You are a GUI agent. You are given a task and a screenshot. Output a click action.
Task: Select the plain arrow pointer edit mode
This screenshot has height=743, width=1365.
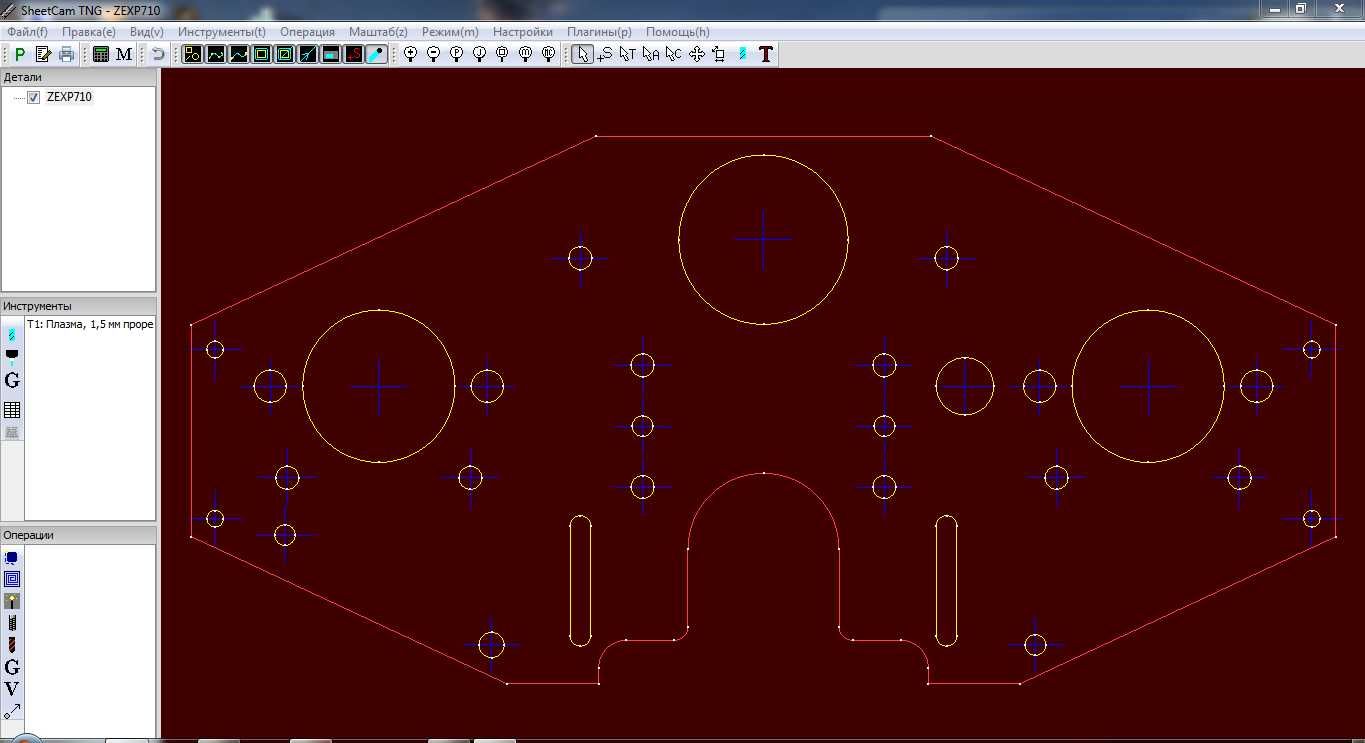[x=582, y=54]
